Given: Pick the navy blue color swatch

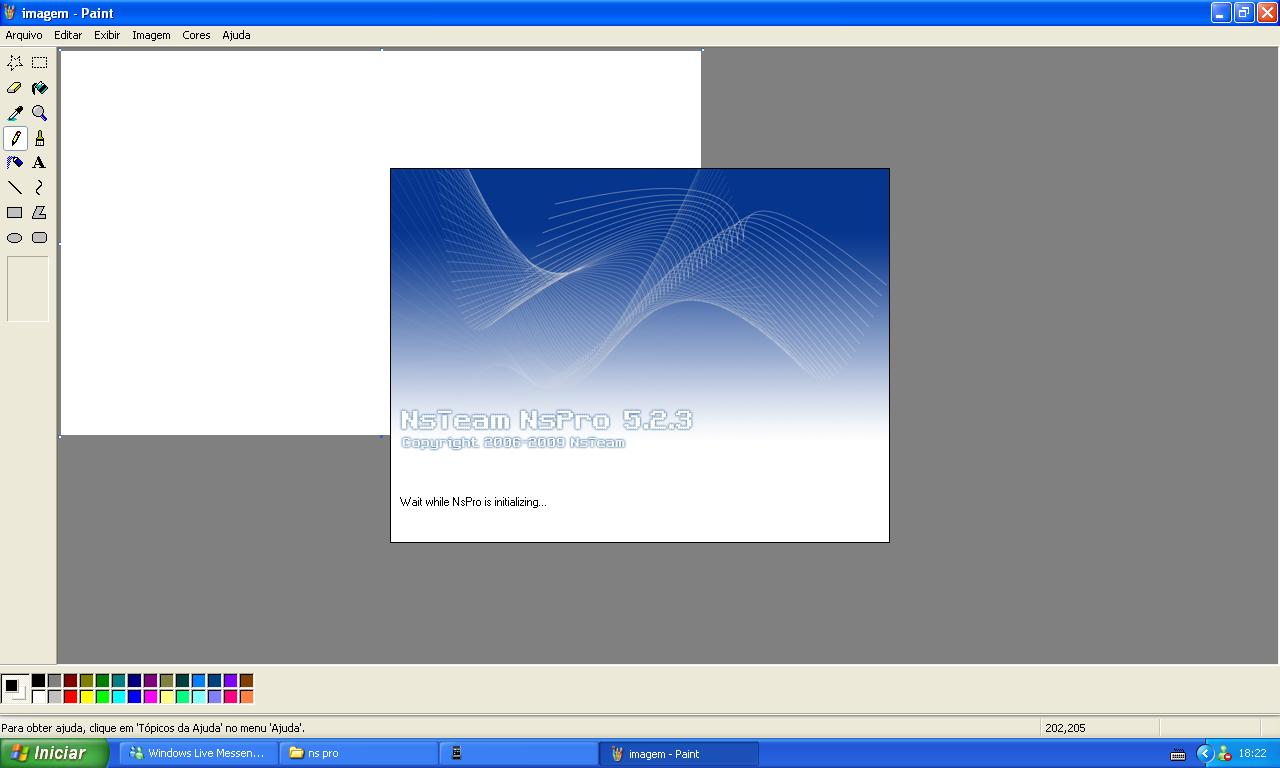Looking at the screenshot, I should tap(134, 681).
